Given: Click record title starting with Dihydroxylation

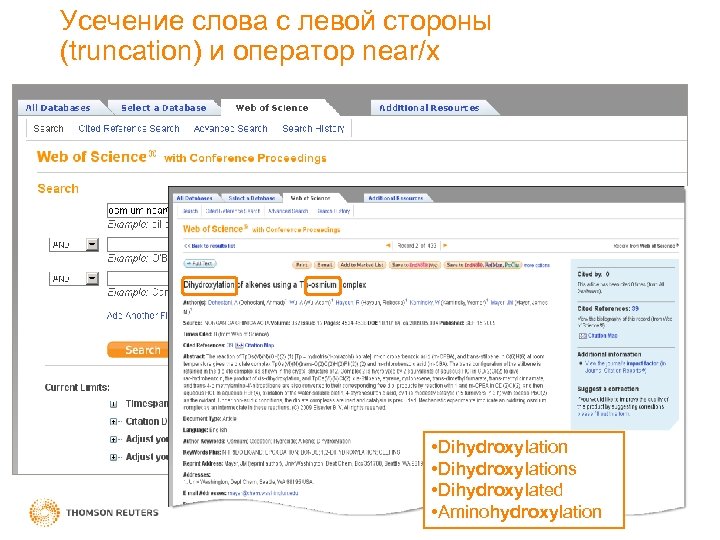Looking at the screenshot, I should click(275, 285).
